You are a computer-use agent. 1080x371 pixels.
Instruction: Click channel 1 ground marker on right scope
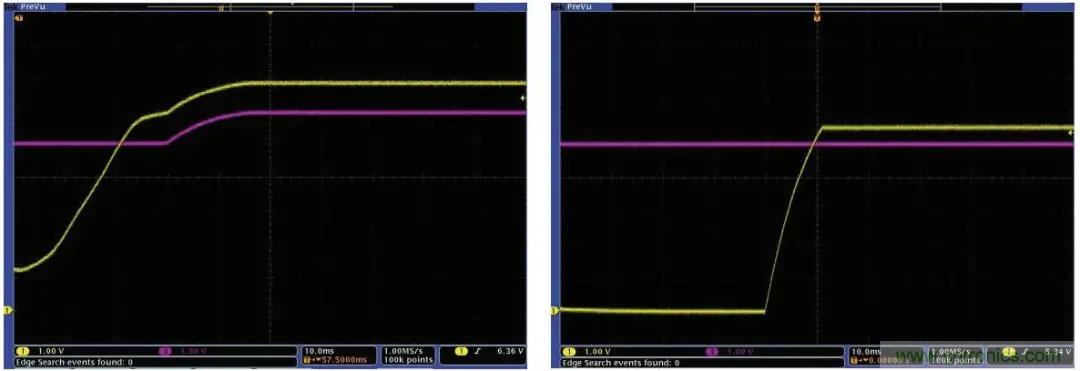[x=554, y=311]
